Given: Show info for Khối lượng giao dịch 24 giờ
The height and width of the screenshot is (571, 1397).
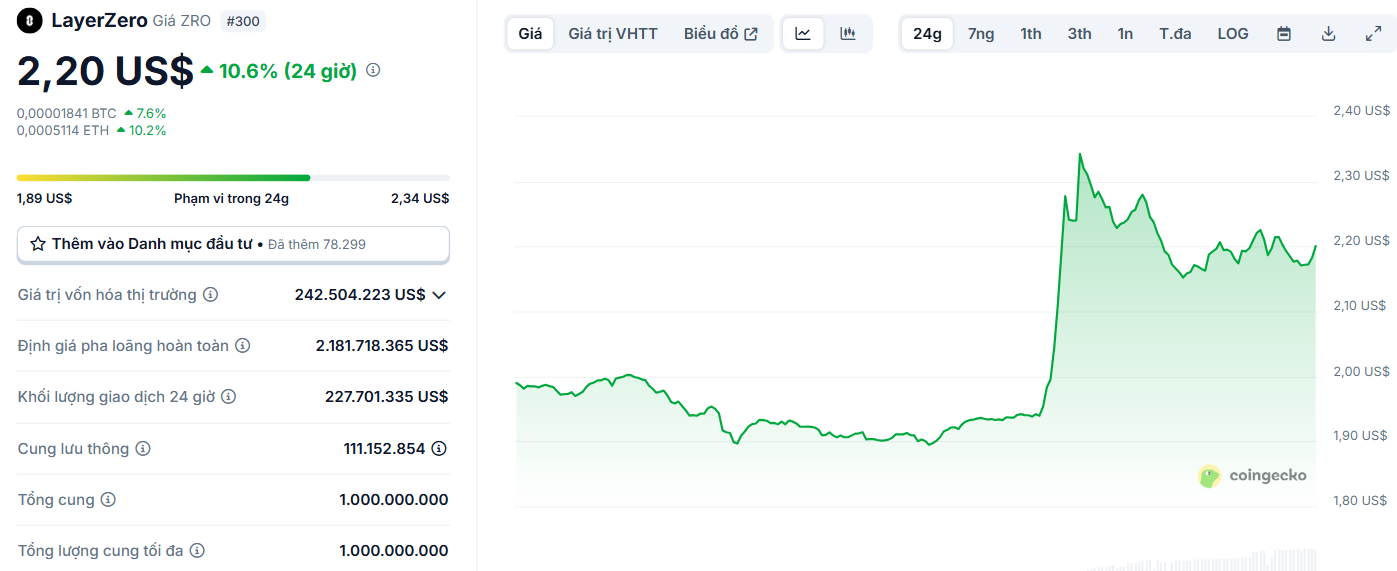Looking at the screenshot, I should pos(228,397).
